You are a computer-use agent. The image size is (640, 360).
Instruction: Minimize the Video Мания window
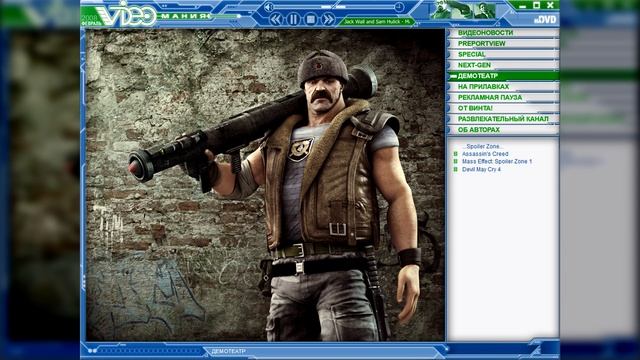click(522, 6)
